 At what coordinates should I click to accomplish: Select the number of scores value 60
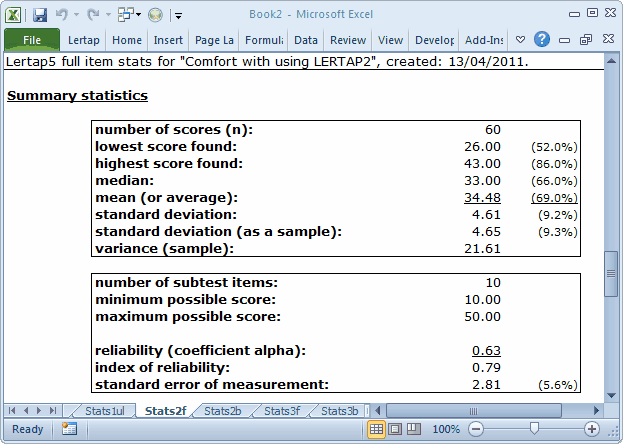[x=493, y=130]
